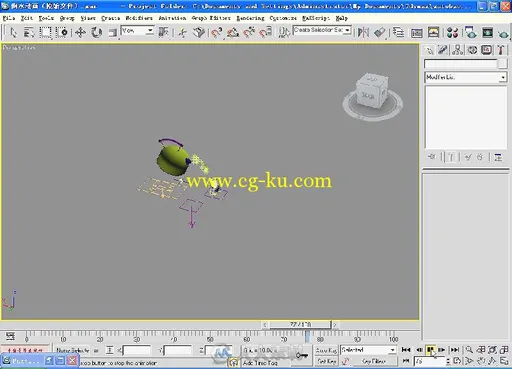Open Mini Curve Editor toggle on timeline
Screen dimensions: 512x369
click(10, 336)
